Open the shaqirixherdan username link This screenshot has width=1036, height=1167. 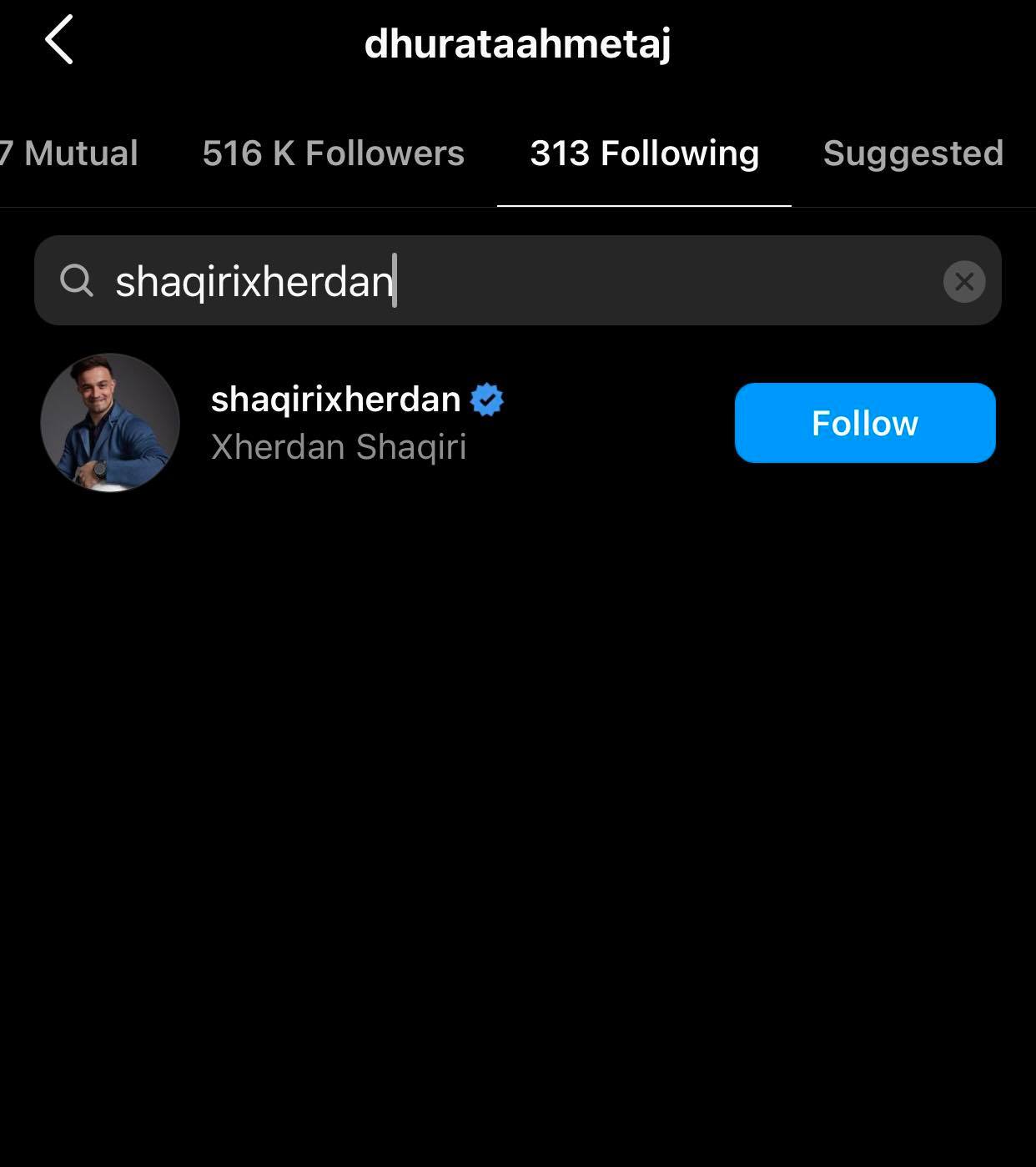(335, 400)
